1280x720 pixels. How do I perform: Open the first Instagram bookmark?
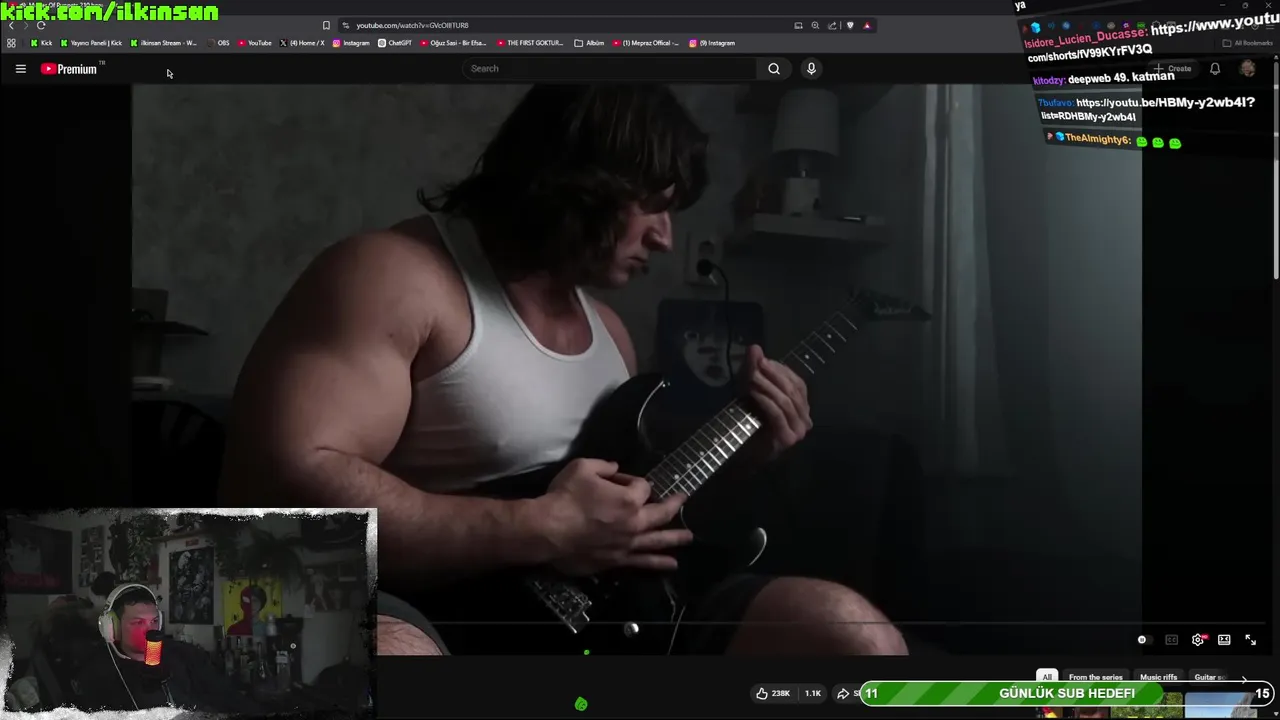(351, 43)
